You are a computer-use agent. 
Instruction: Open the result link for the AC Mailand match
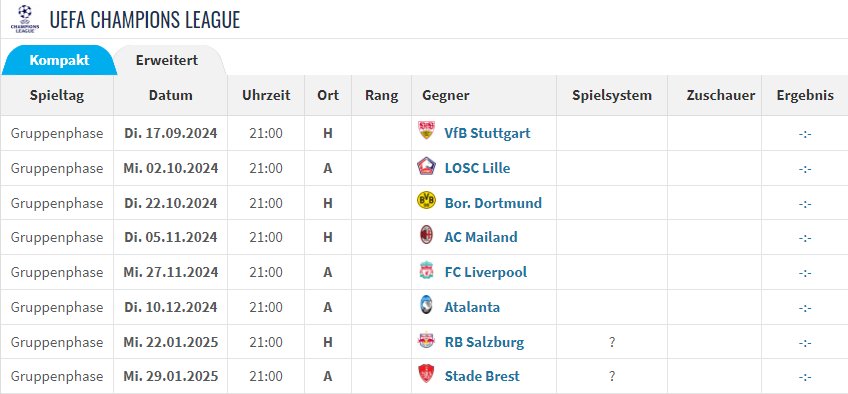[805, 238]
